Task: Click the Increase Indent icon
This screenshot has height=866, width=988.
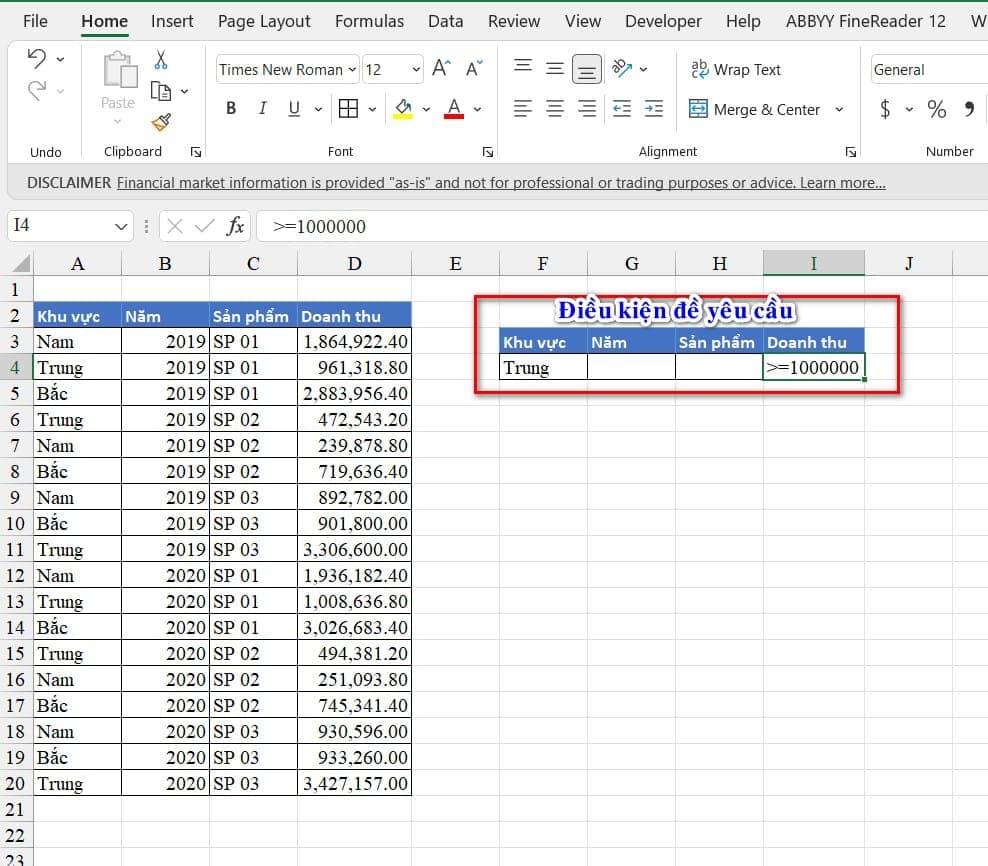Action: 654,109
